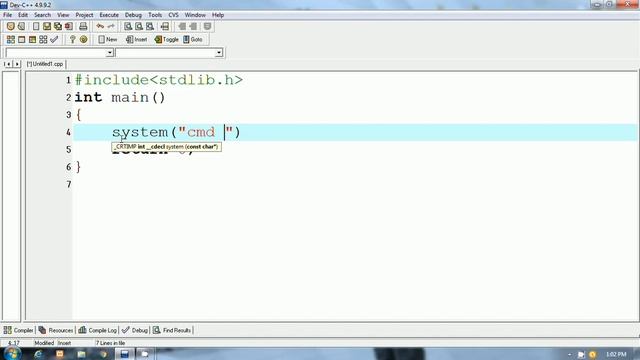Open the Tools menu

155,15
